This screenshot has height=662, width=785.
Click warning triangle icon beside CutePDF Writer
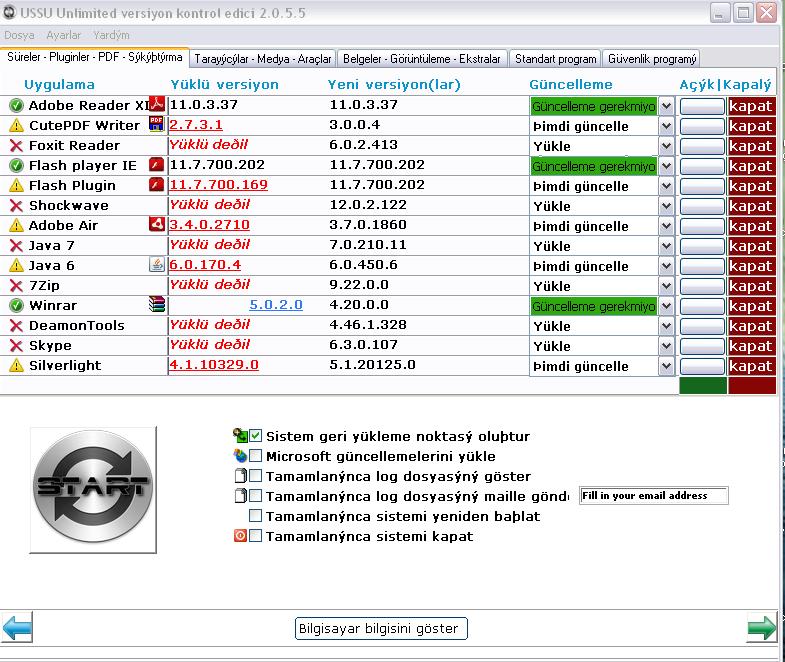click(17, 125)
